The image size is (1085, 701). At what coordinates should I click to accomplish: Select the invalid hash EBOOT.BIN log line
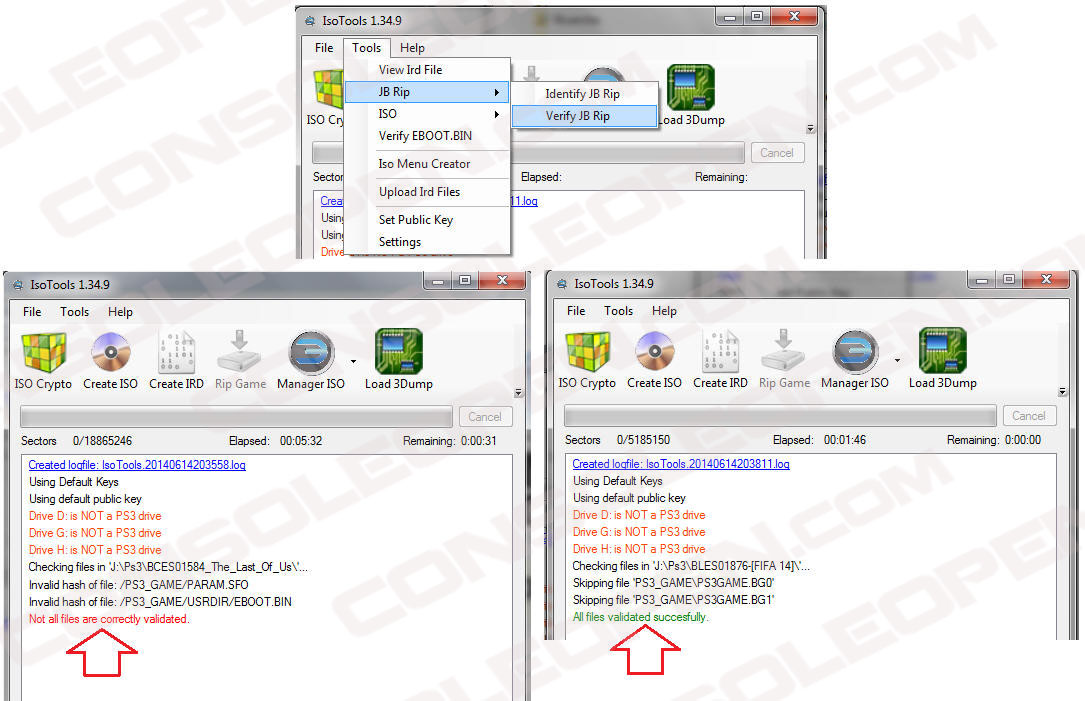click(160, 602)
